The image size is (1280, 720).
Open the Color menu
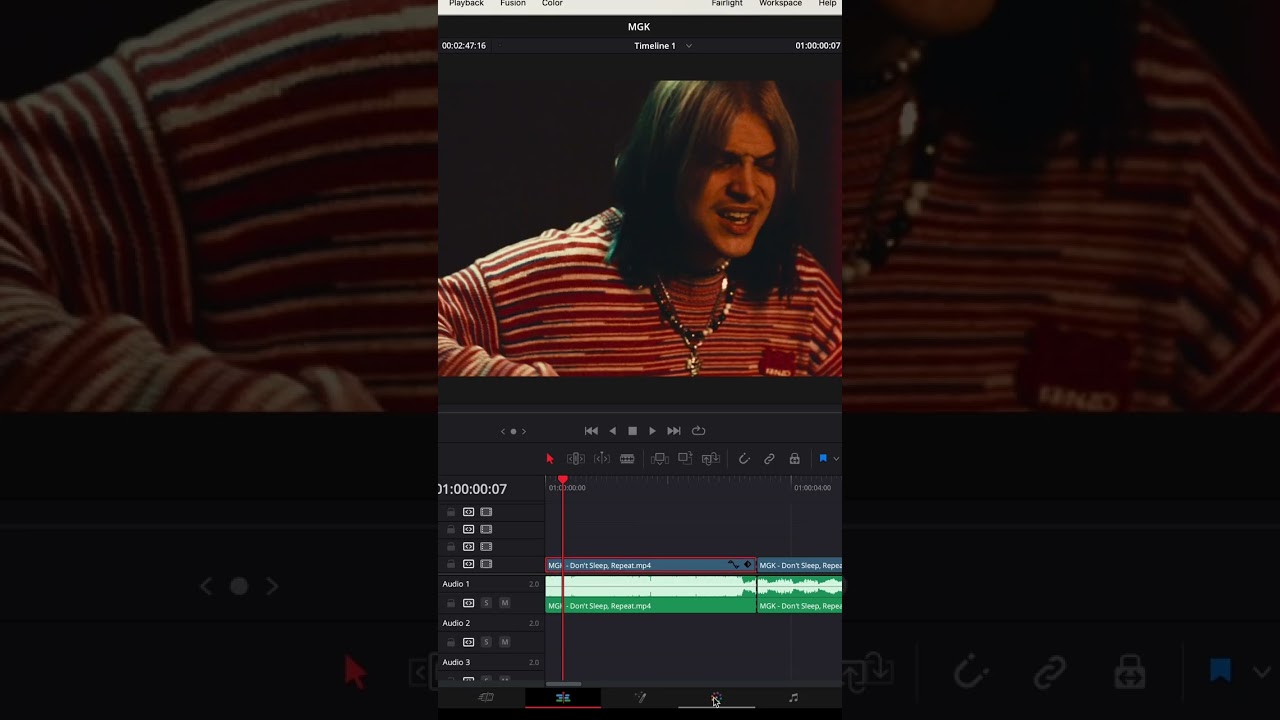[552, 4]
